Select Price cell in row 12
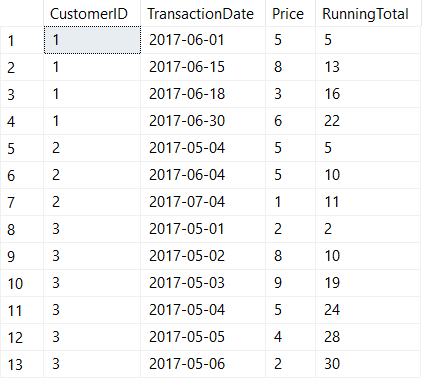Viewport: 426px width, 386px height. 290,337
